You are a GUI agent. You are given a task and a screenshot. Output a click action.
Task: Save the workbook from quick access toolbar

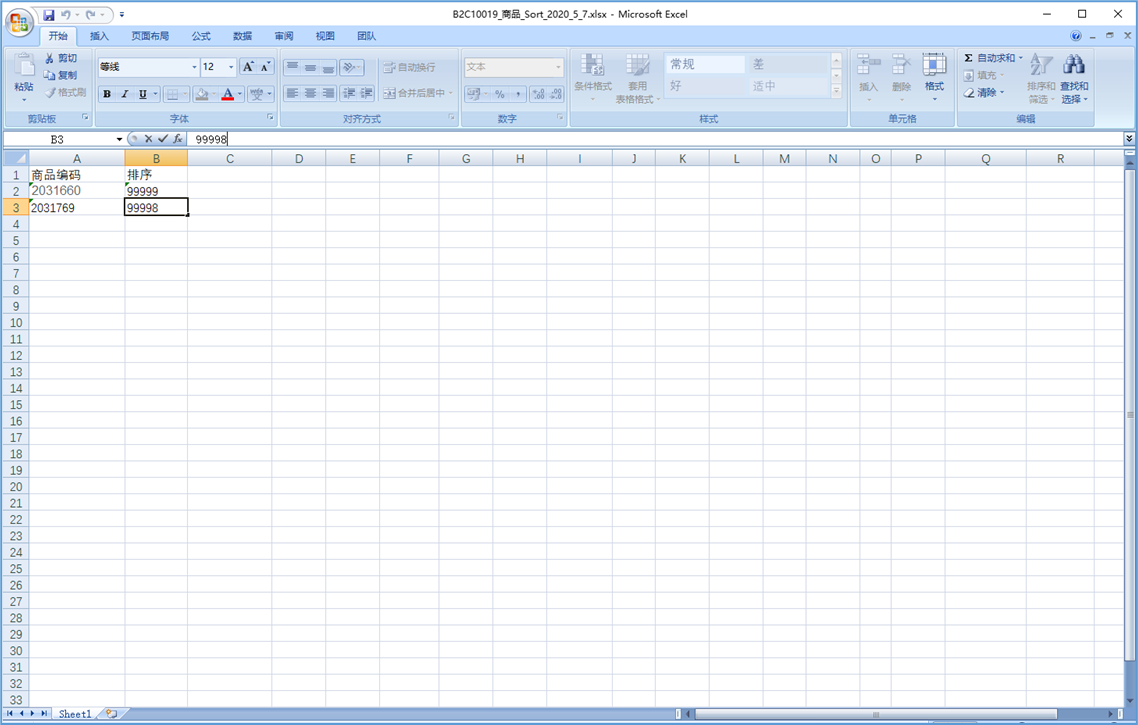point(49,15)
